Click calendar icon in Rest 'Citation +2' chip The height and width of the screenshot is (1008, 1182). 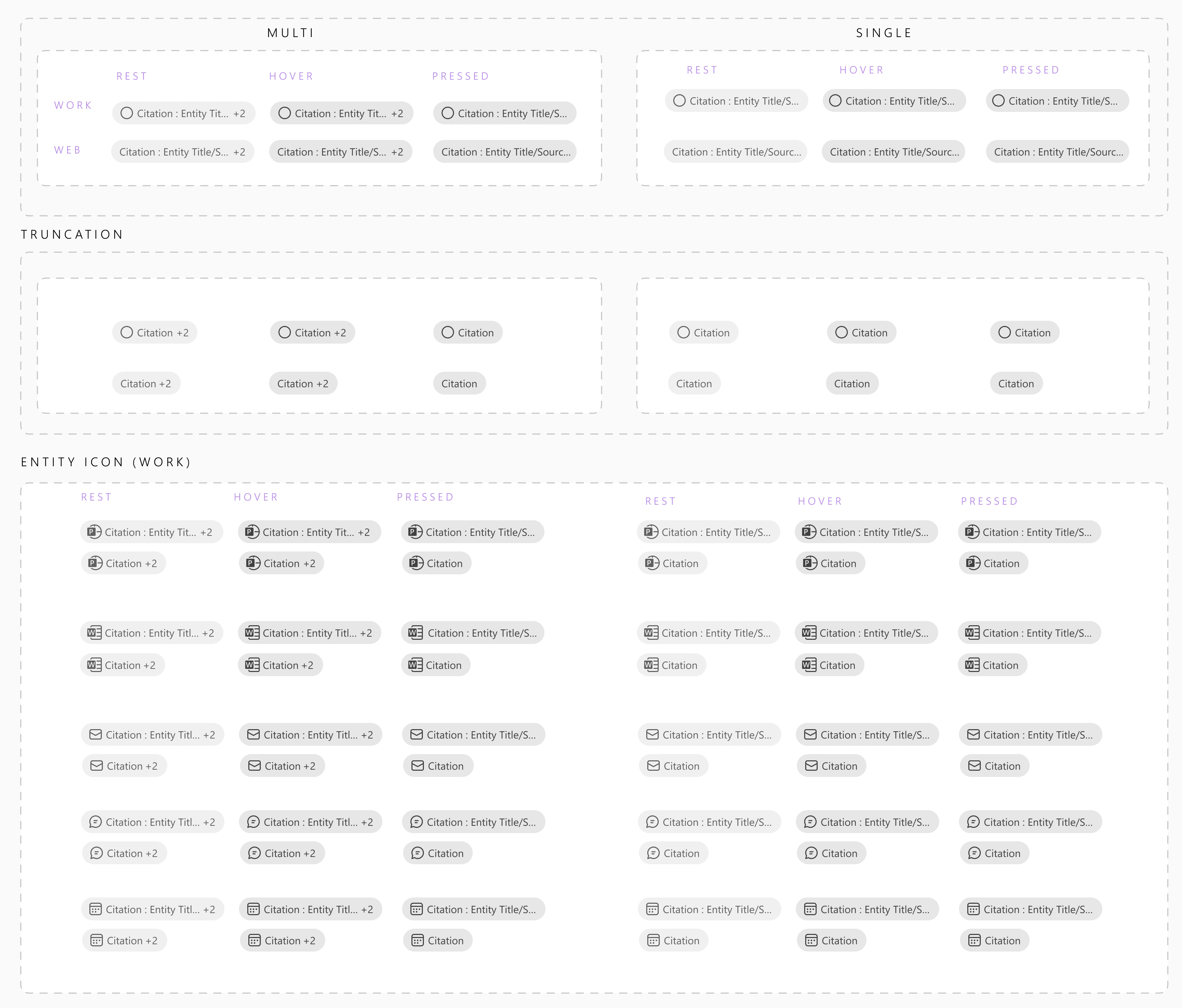[96, 941]
